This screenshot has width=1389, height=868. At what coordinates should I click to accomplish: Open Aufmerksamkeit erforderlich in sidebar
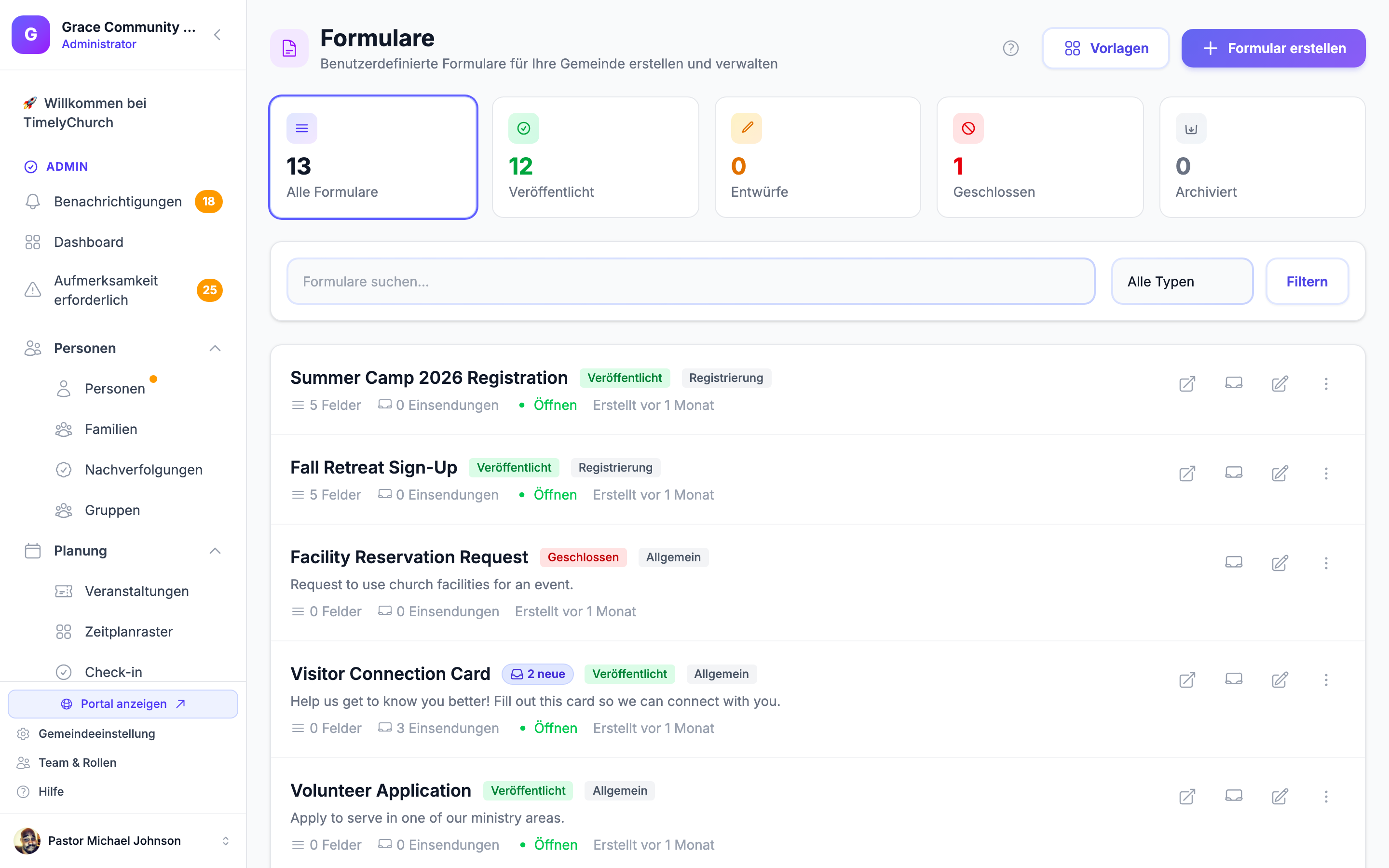coord(123,290)
